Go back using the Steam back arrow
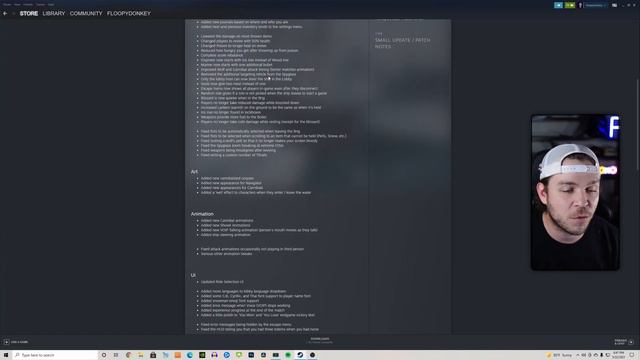 tap(5, 13)
